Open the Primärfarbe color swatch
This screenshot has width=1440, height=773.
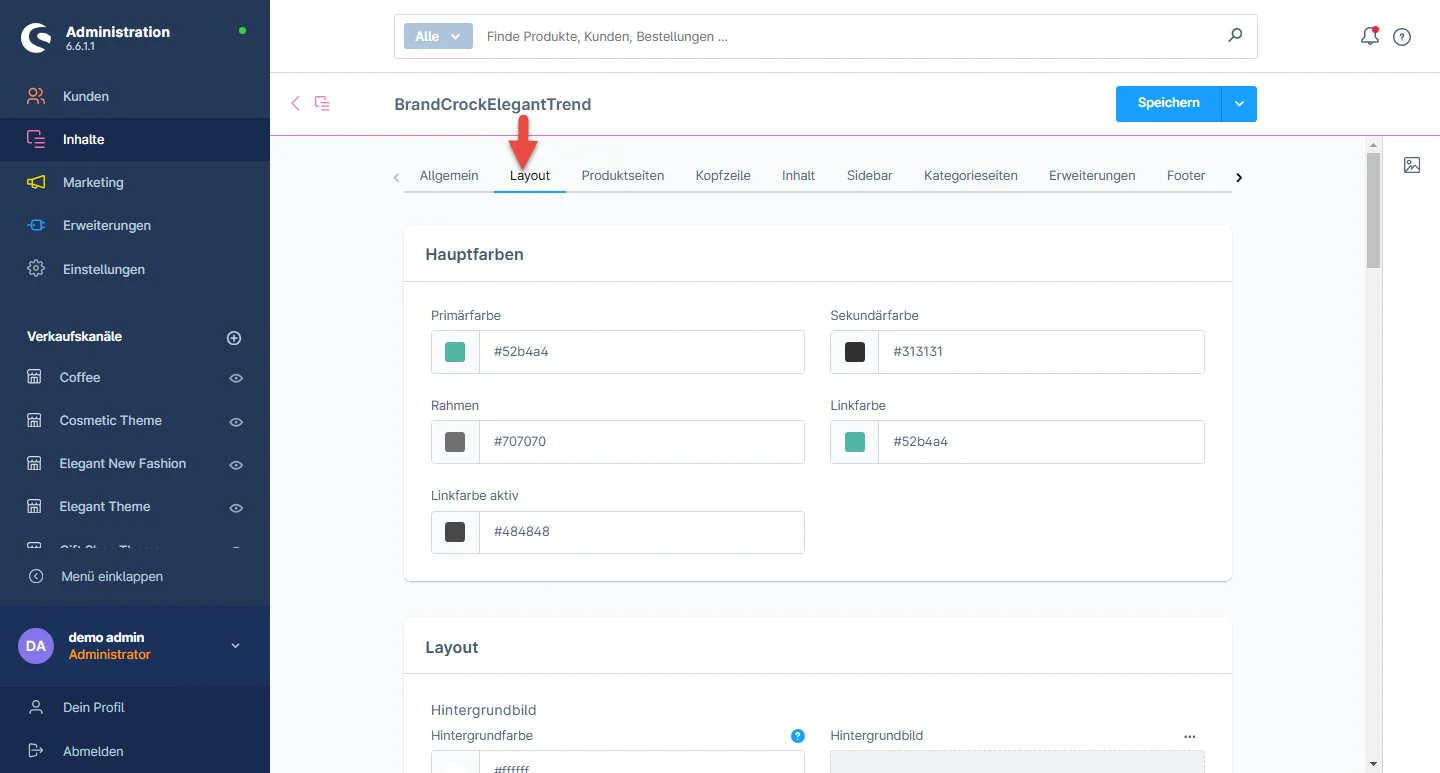click(455, 352)
